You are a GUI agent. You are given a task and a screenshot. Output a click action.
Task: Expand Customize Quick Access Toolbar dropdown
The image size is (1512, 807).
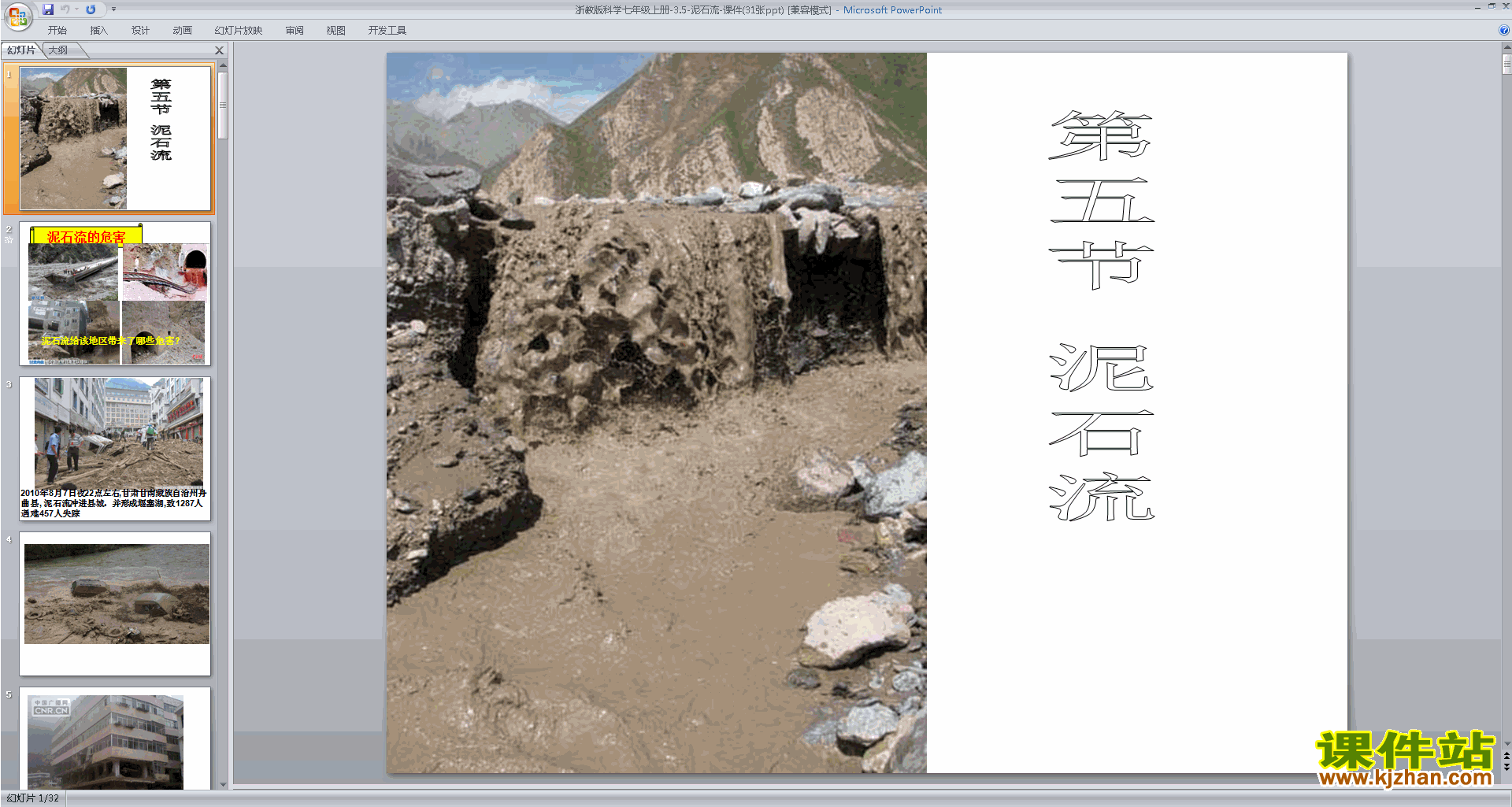113,9
